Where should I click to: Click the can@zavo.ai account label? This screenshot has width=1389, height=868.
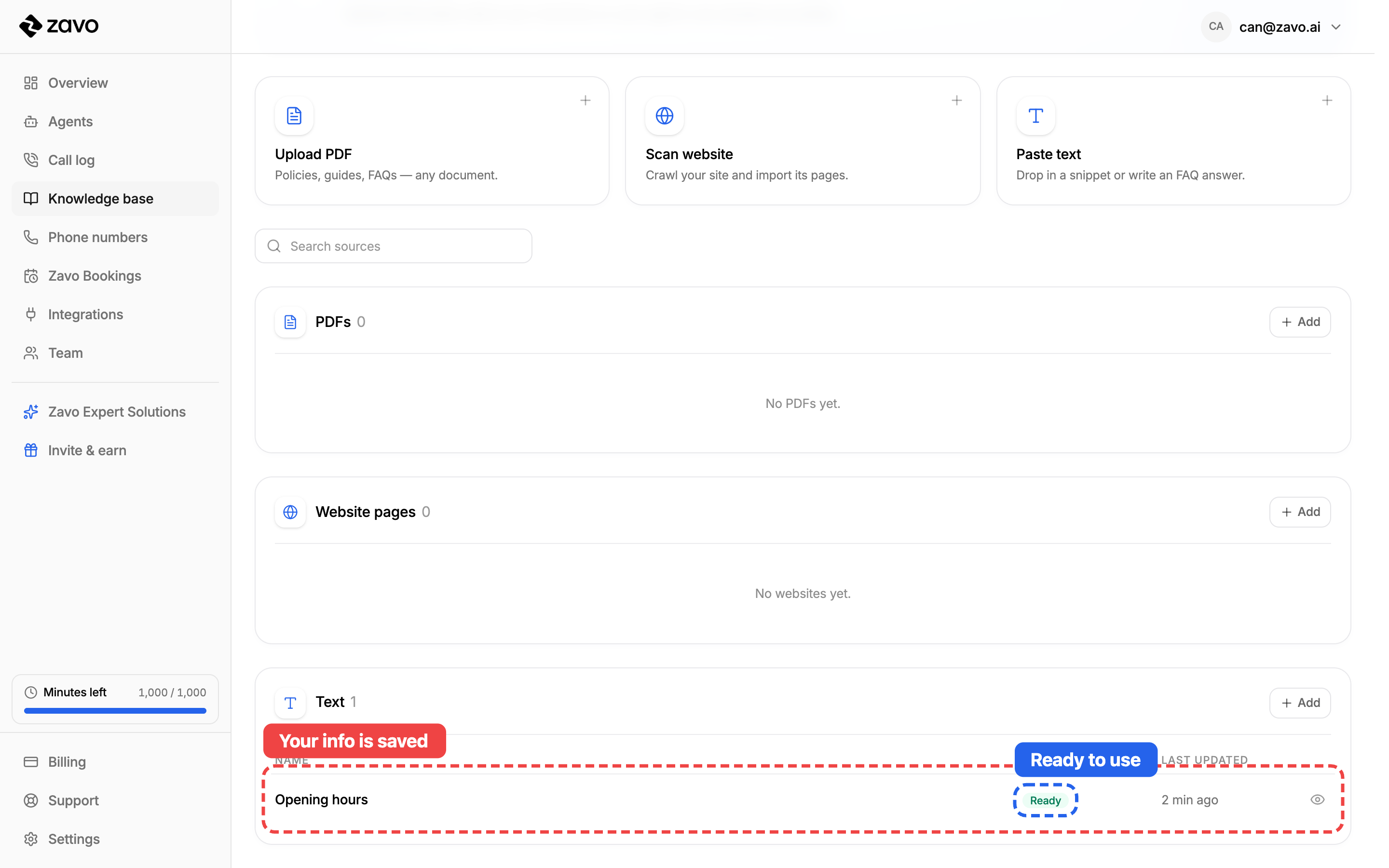click(1280, 27)
